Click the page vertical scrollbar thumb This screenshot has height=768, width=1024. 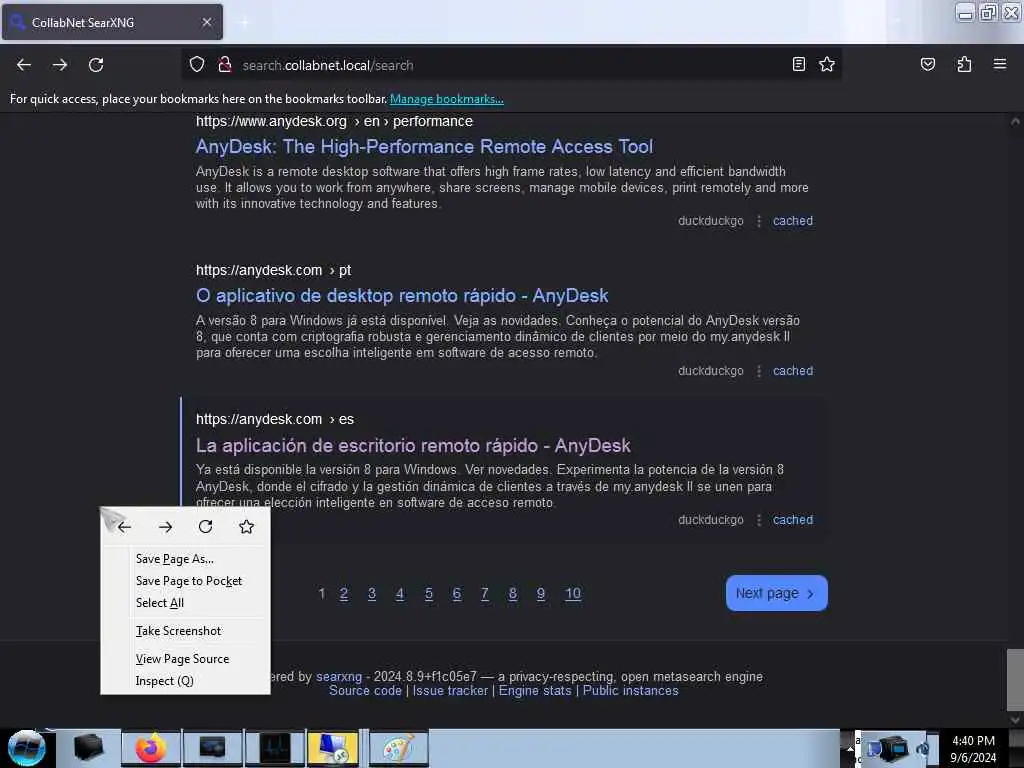coord(1015,679)
